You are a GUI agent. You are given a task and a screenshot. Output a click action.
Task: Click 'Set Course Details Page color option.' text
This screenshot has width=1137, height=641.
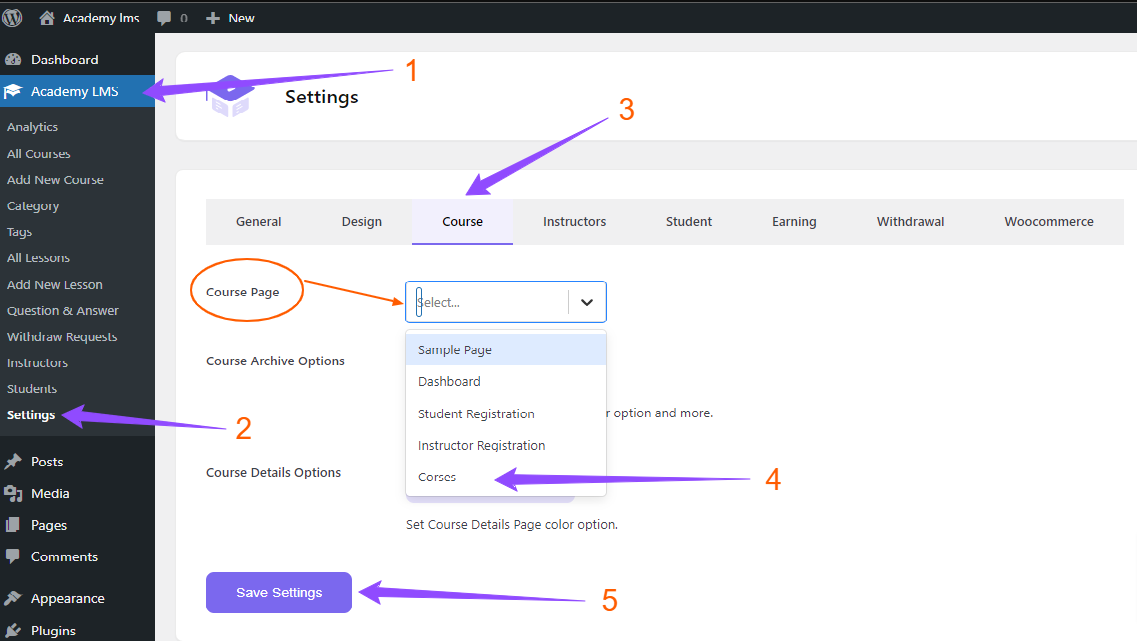point(512,524)
